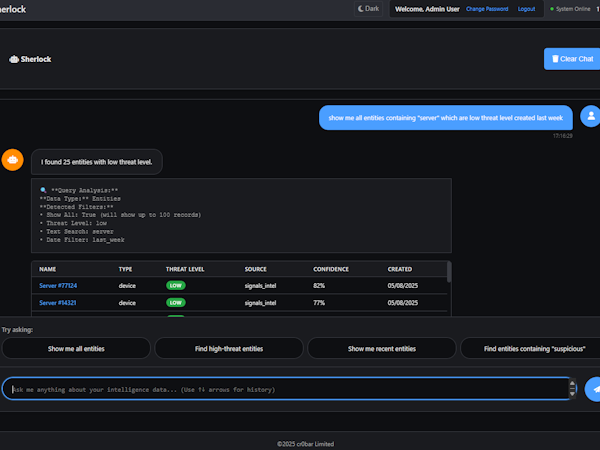
Task: Click the 17:16:29 message timestamp
Action: [x=562, y=136]
